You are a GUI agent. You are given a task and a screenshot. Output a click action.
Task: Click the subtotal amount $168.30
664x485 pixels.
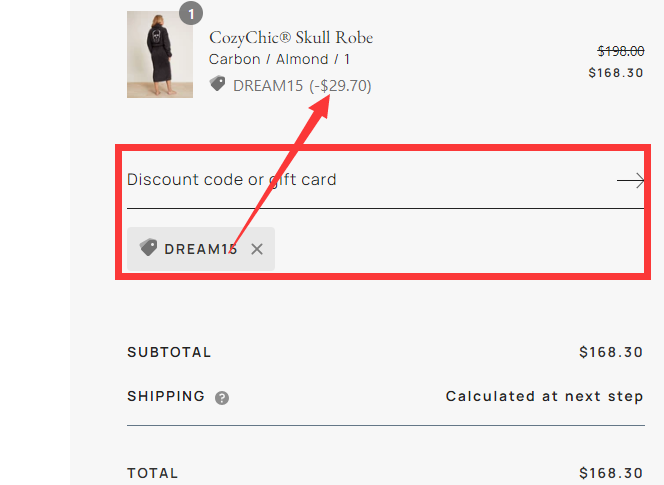pyautogui.click(x=611, y=352)
